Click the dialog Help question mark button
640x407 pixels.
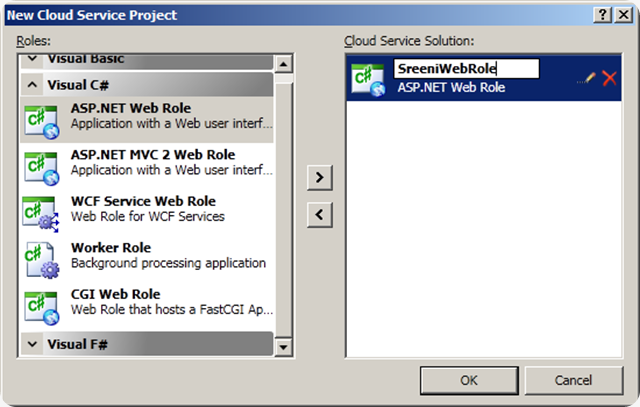pyautogui.click(x=600, y=15)
